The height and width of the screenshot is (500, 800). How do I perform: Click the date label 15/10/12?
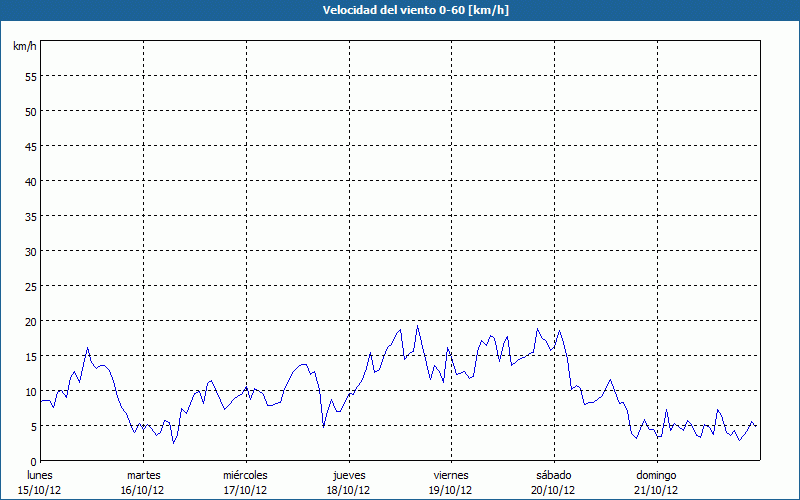coord(40,490)
